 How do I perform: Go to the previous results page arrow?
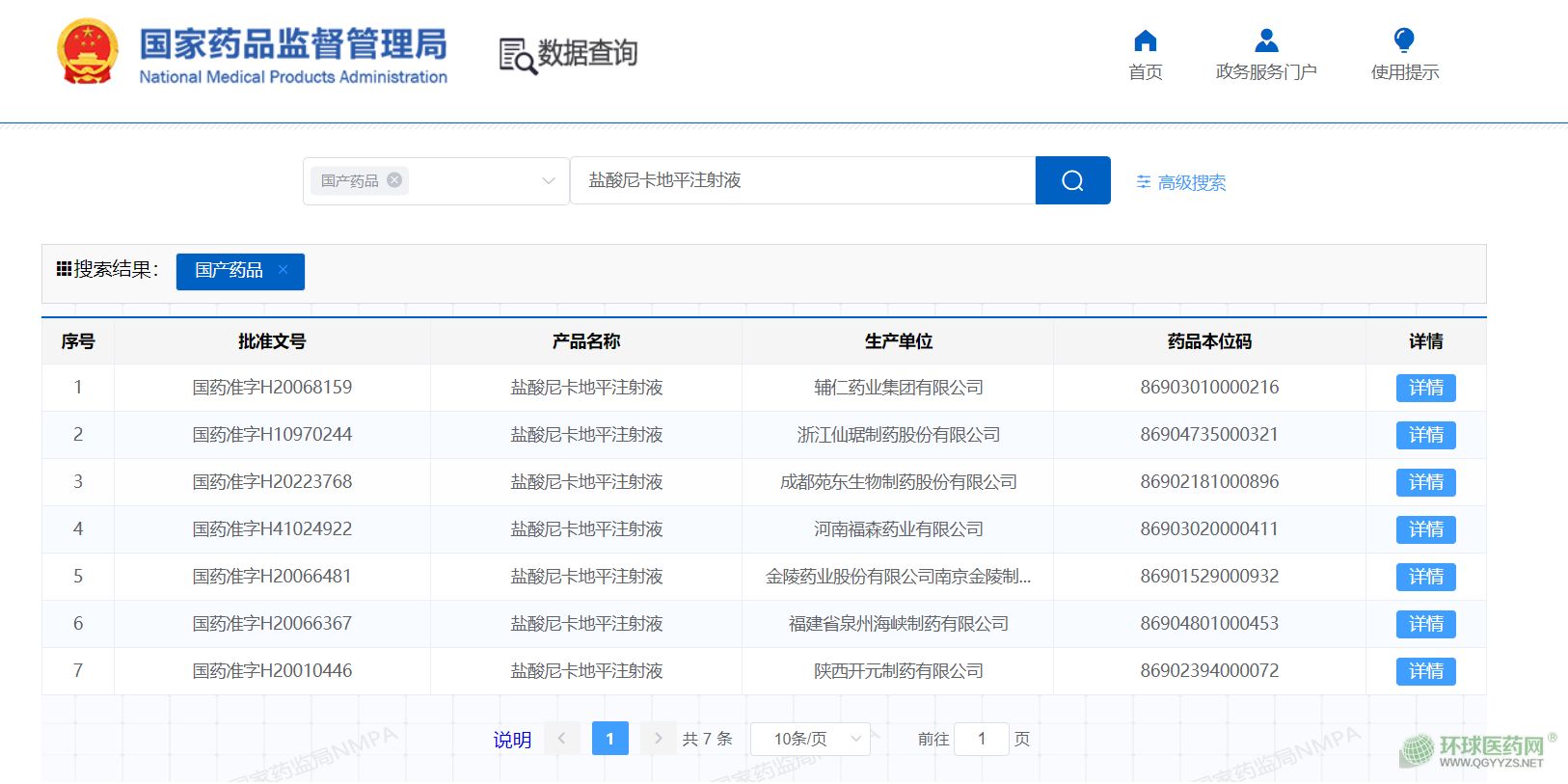point(561,739)
